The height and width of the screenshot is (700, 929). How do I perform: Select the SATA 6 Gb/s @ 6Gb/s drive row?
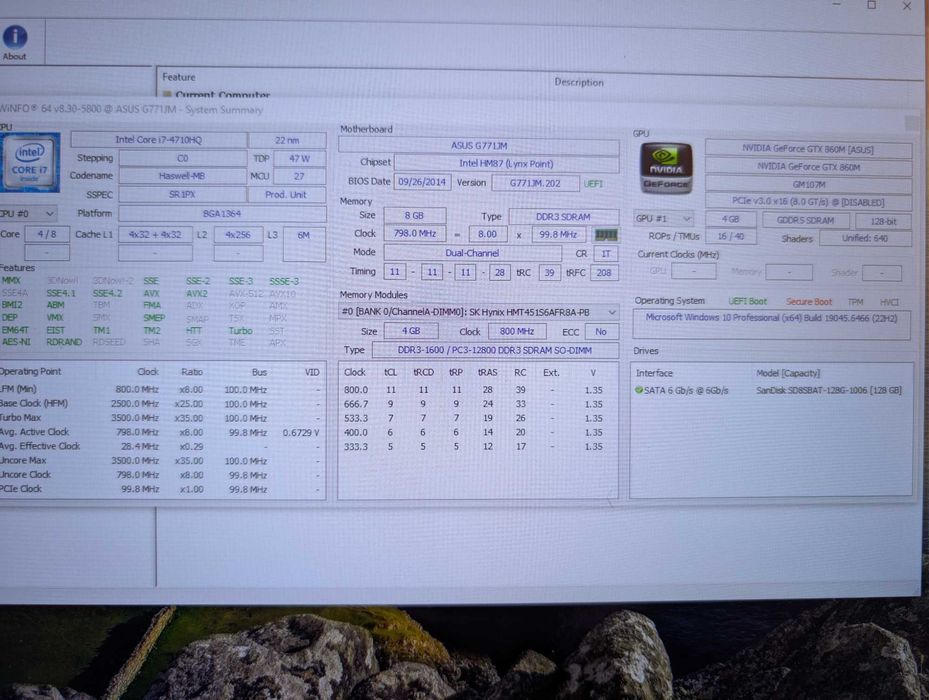770,390
